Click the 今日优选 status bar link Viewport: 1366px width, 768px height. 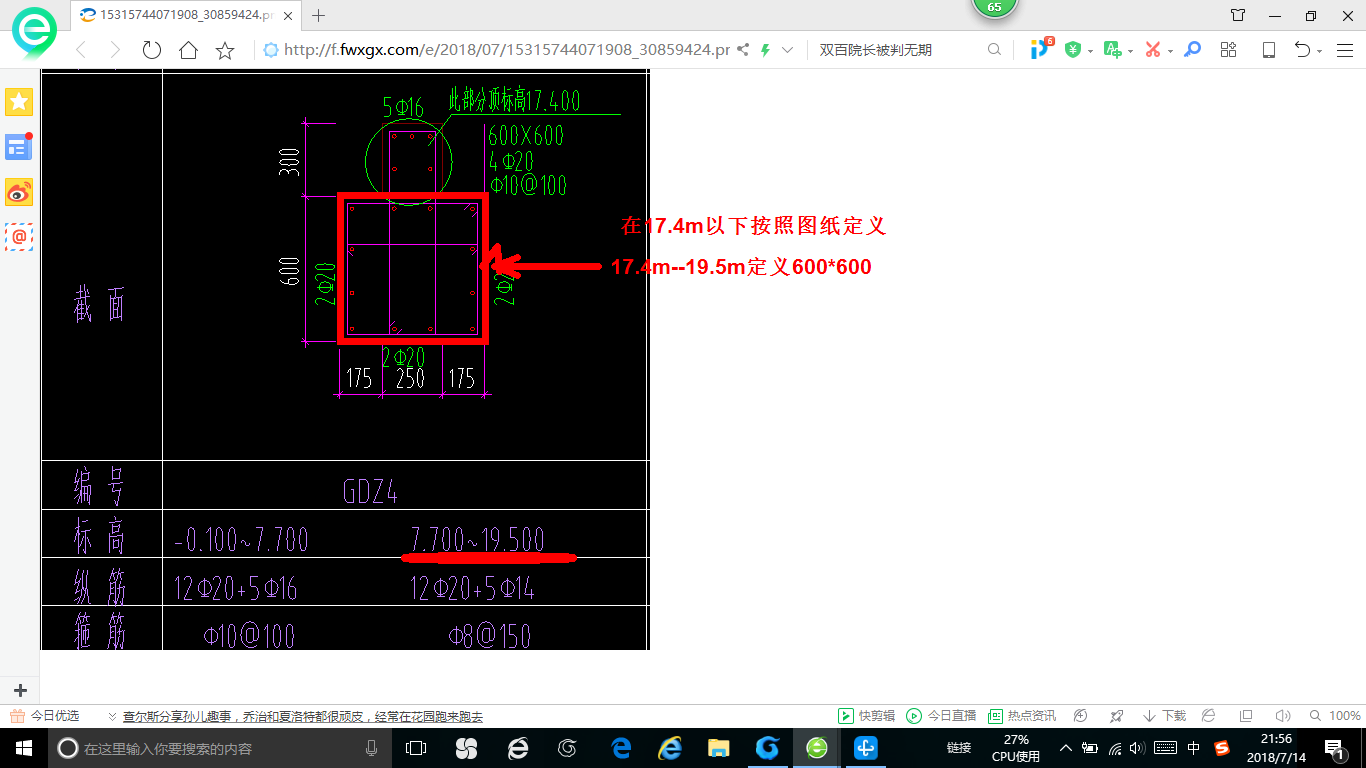[45, 716]
